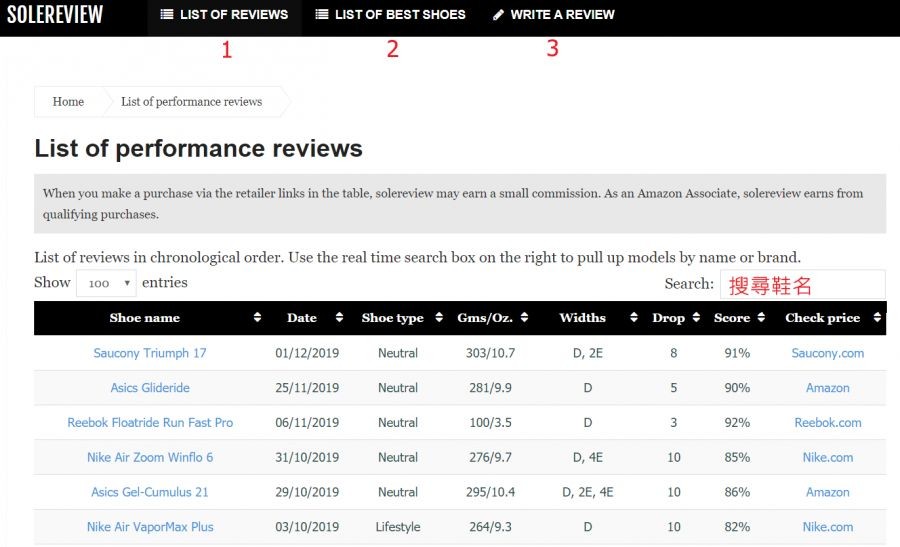Click the date 03/10/2019
900x547 pixels.
click(x=307, y=527)
